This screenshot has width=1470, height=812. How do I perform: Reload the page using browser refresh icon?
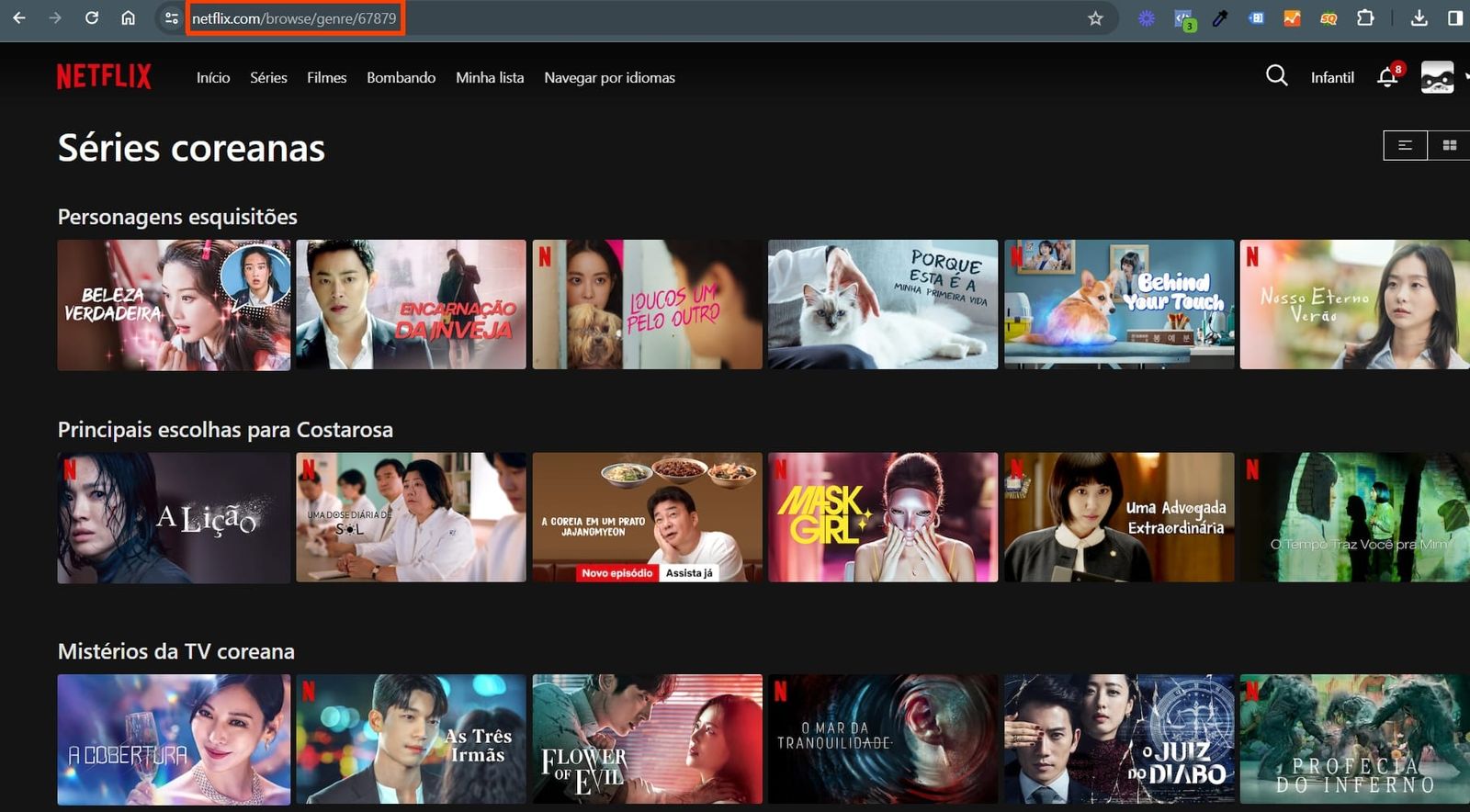pos(92,17)
